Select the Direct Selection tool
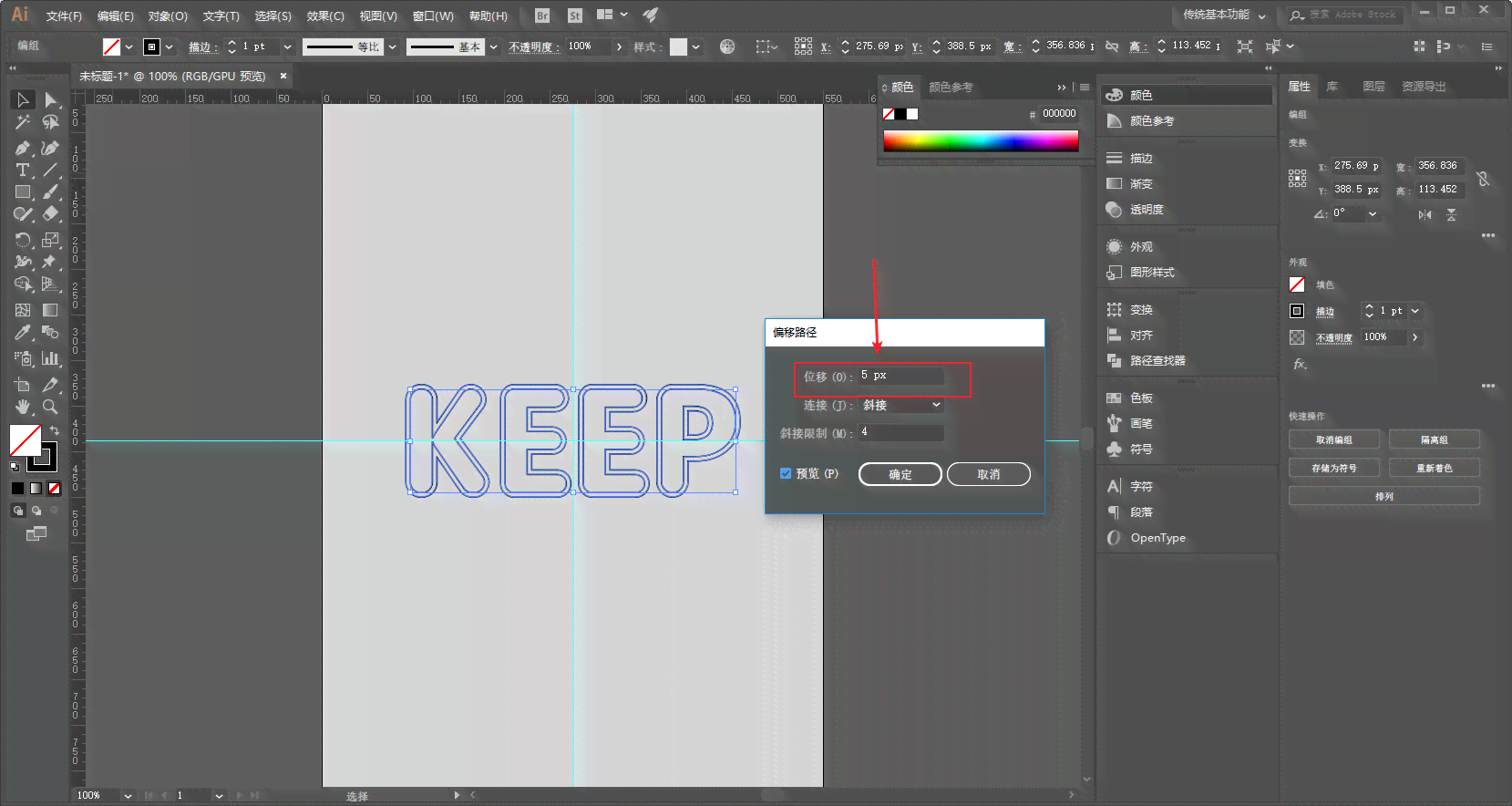The image size is (1512, 806). click(50, 99)
